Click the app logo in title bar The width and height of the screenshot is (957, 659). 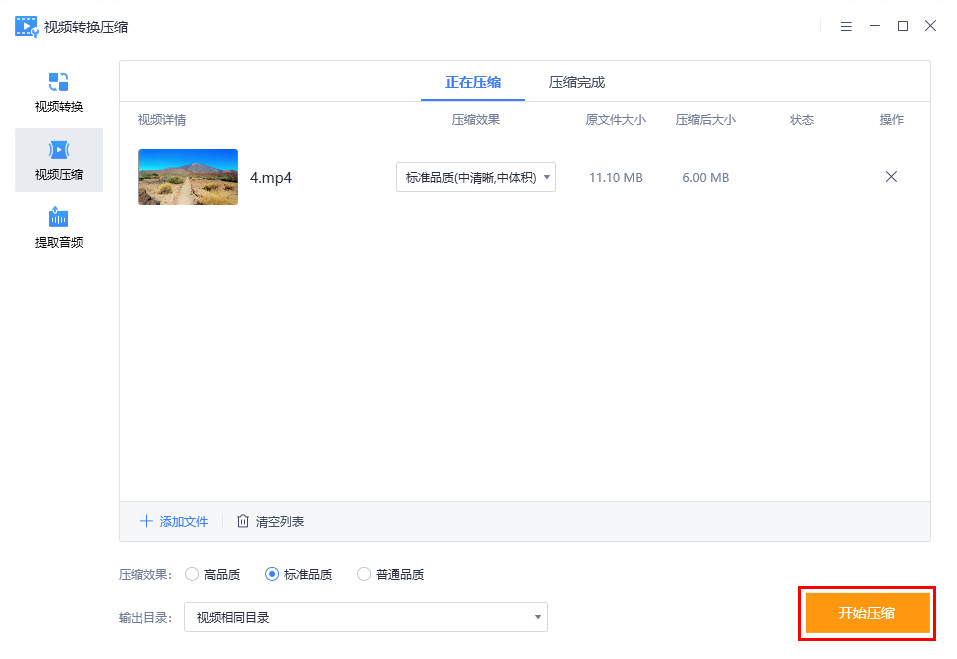point(26,27)
